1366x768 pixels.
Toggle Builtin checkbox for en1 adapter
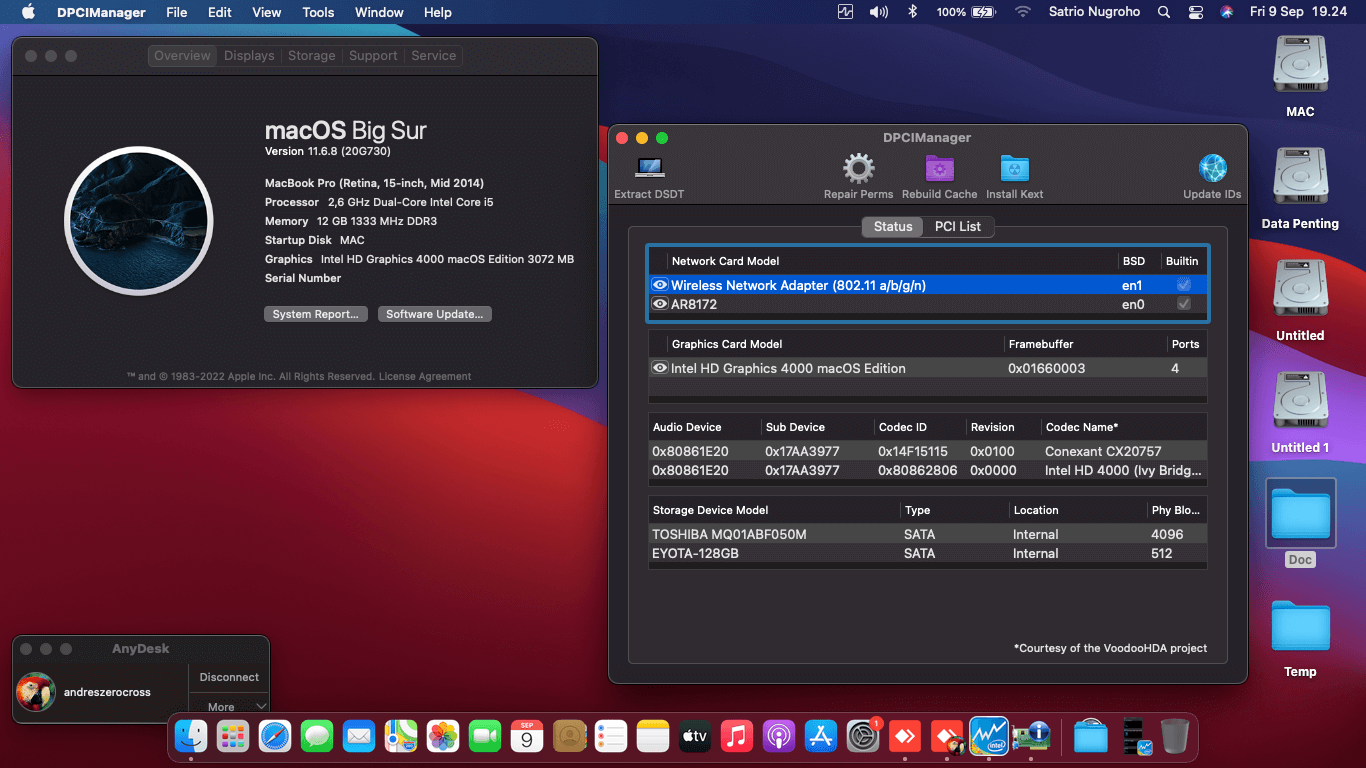[1184, 285]
